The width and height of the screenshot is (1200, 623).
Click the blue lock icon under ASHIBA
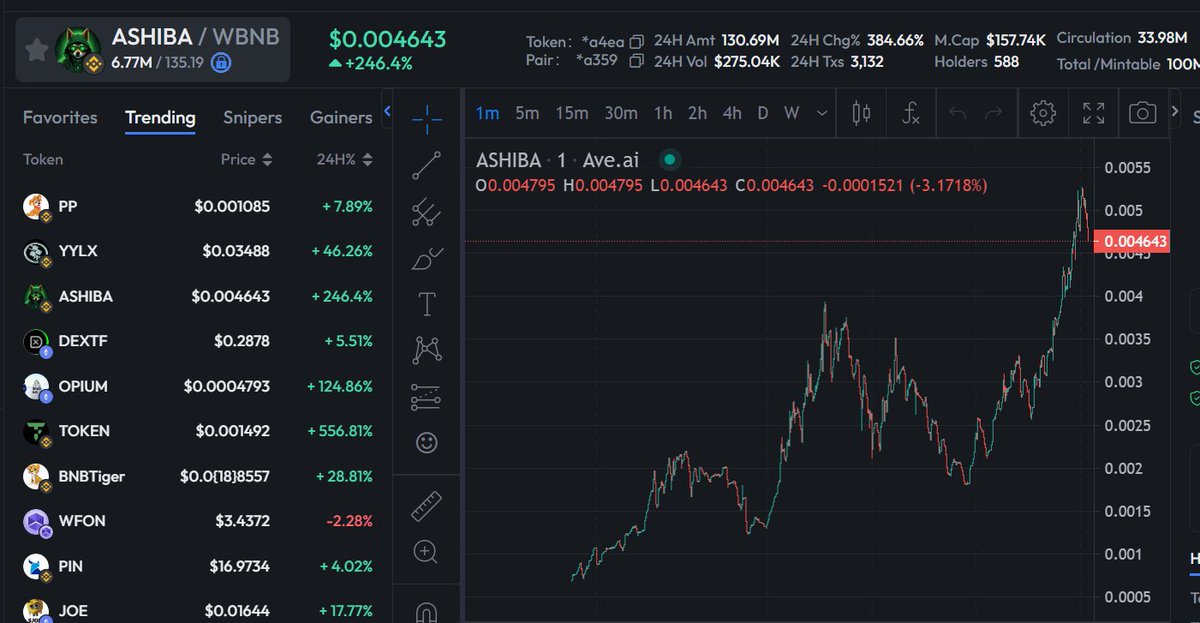pyautogui.click(x=221, y=62)
